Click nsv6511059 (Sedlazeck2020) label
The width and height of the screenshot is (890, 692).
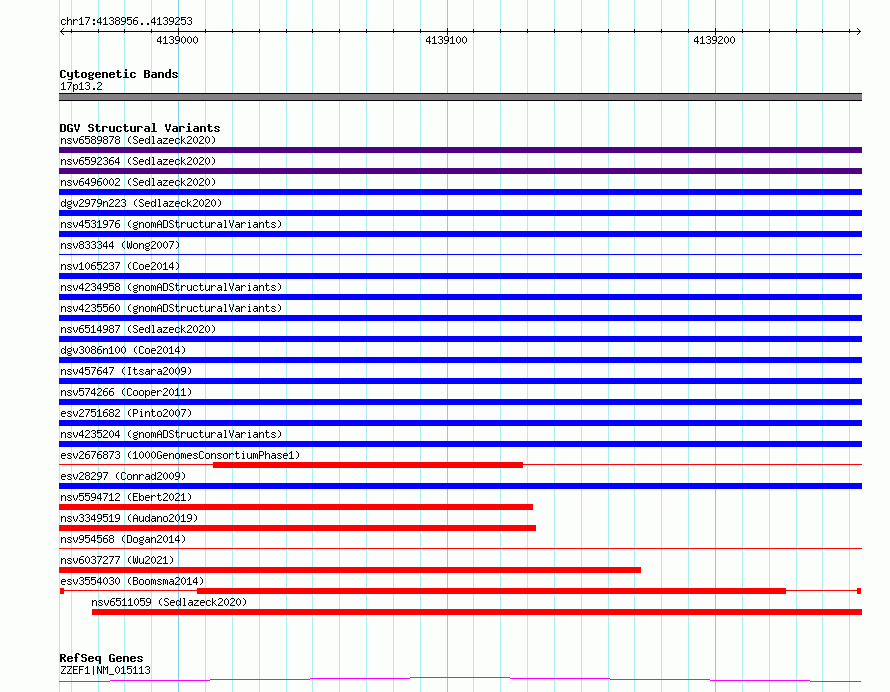[x=169, y=602]
